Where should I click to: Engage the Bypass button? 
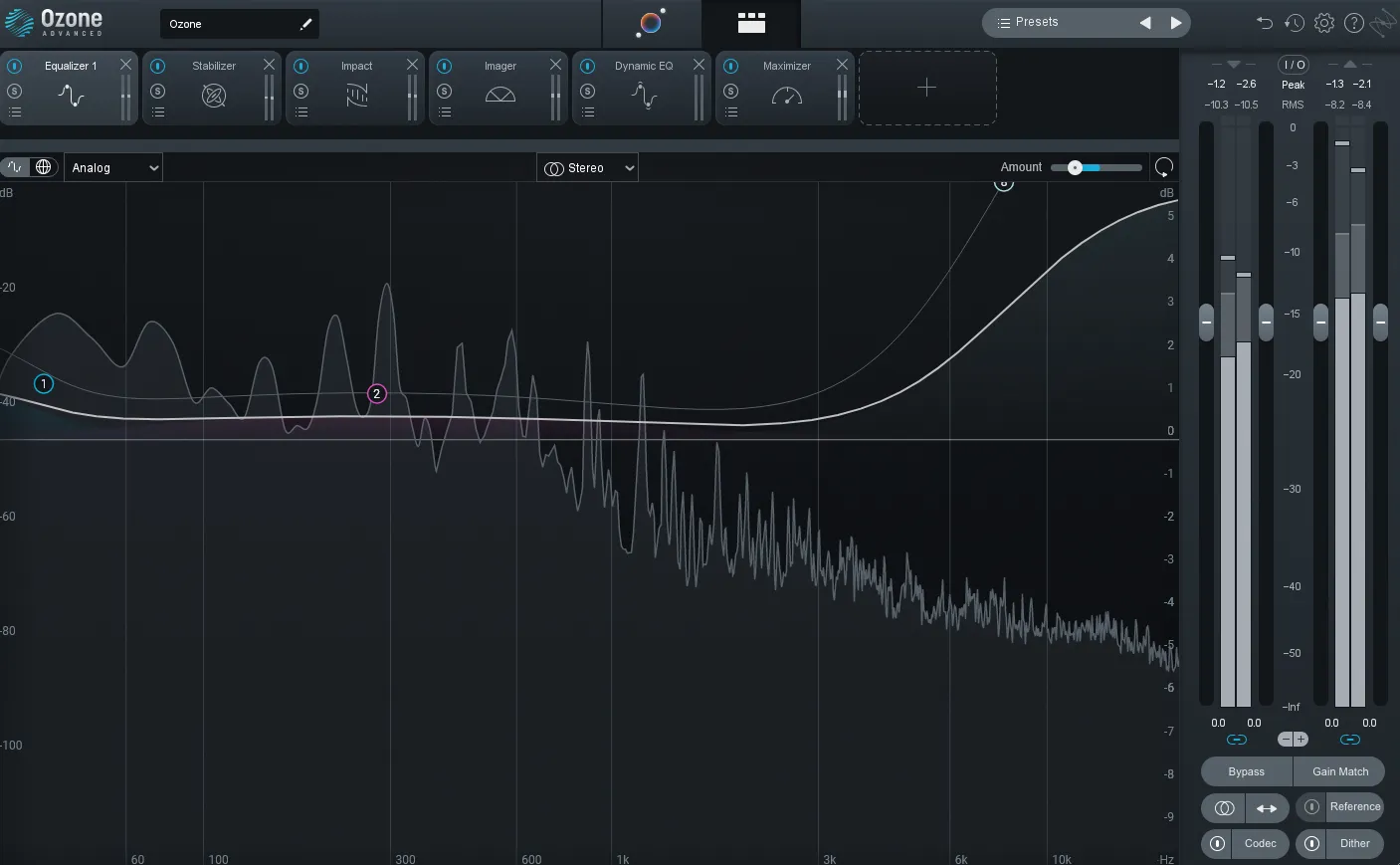[x=1246, y=771]
